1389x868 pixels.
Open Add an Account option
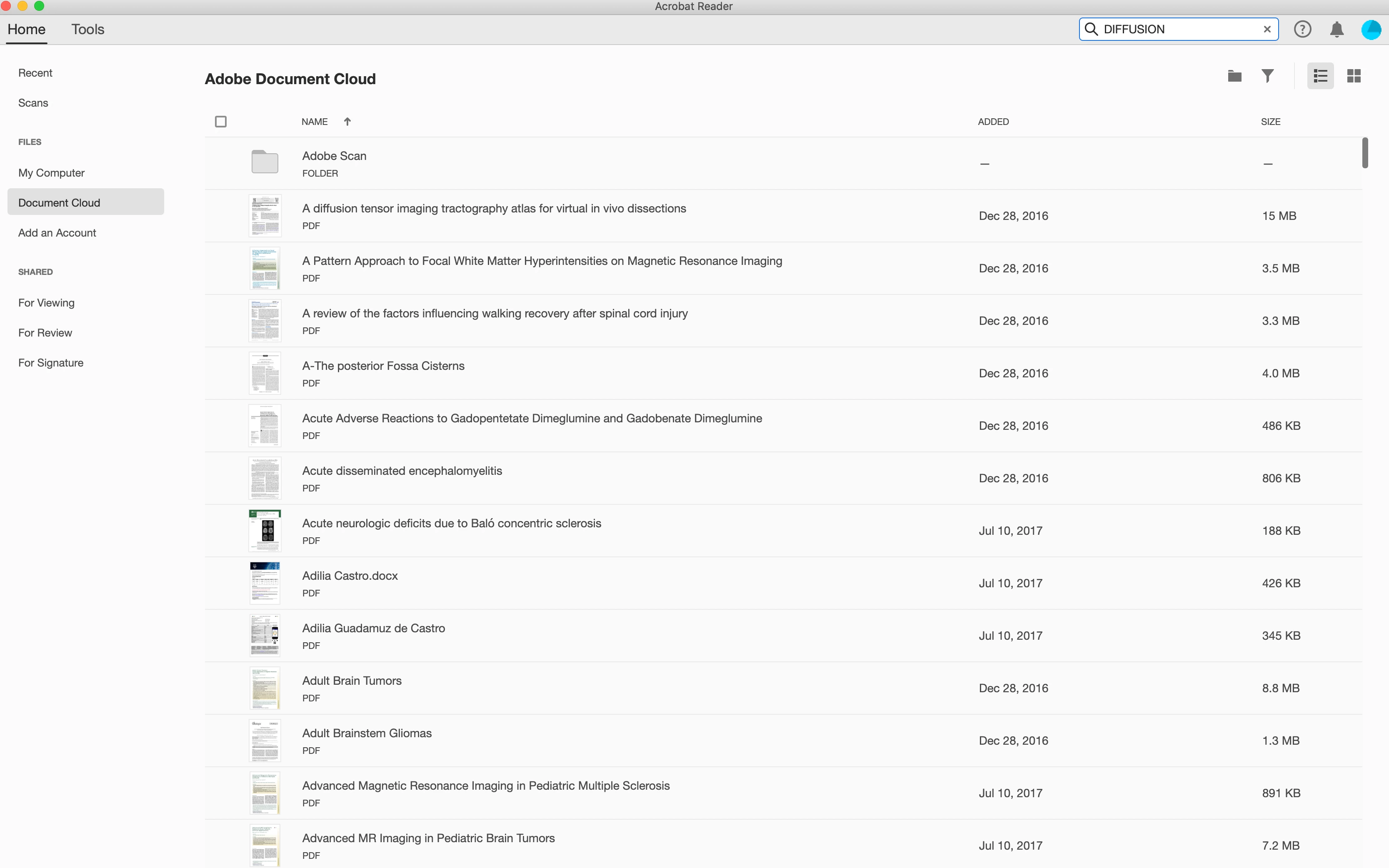tap(57, 232)
